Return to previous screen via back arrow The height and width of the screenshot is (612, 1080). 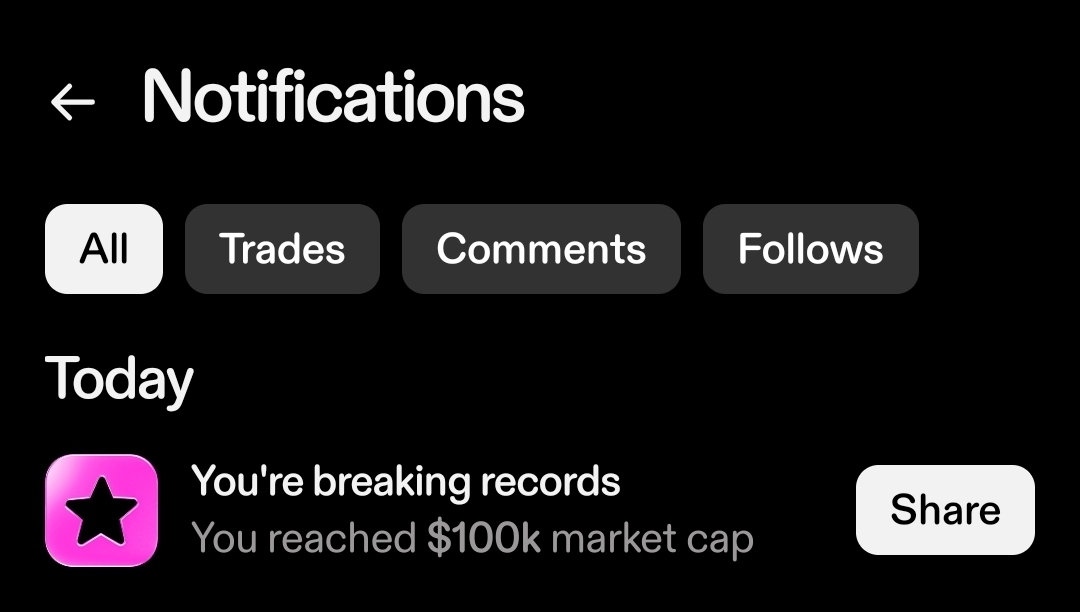(72, 101)
